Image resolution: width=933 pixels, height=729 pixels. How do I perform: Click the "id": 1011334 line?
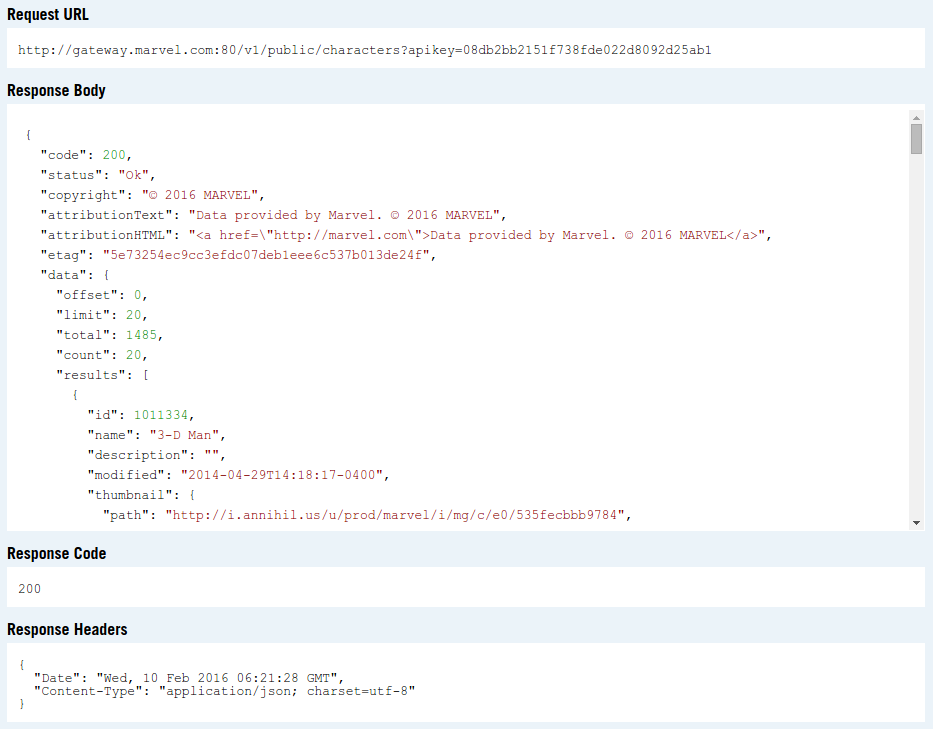point(141,415)
